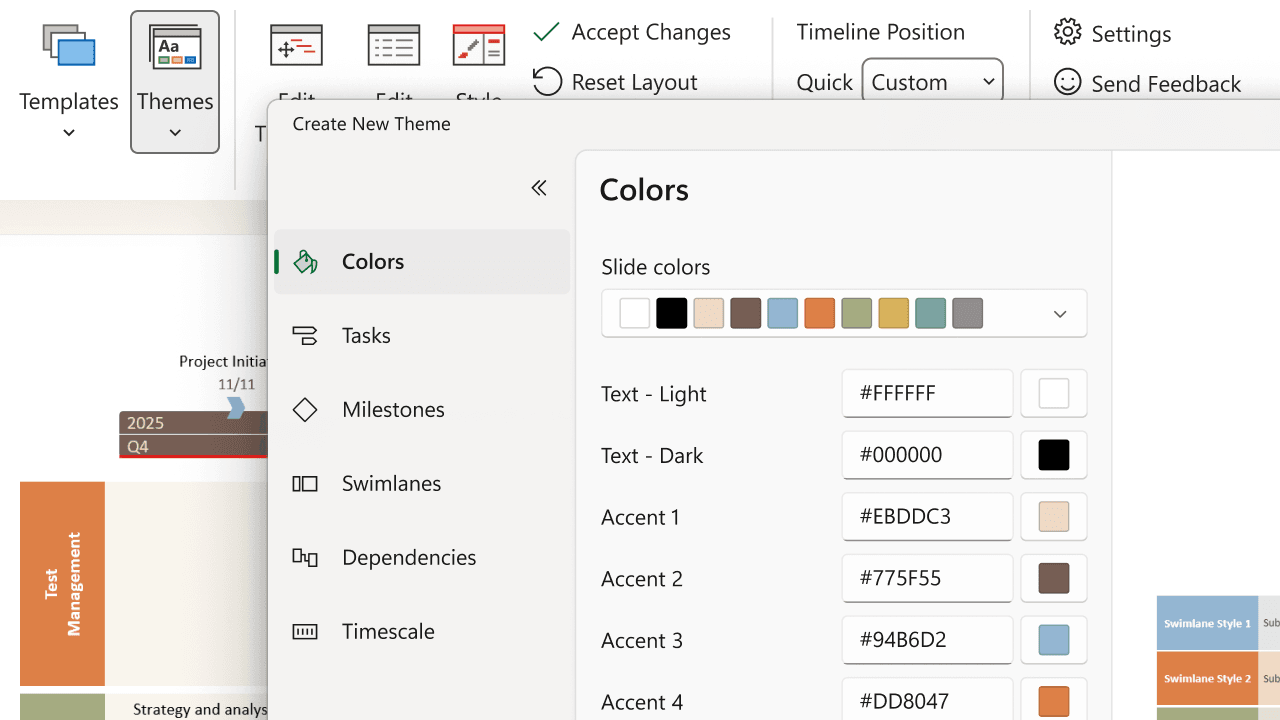1280x720 pixels.
Task: Click the Text - Light hex field #FFFFFF
Action: 927,393
